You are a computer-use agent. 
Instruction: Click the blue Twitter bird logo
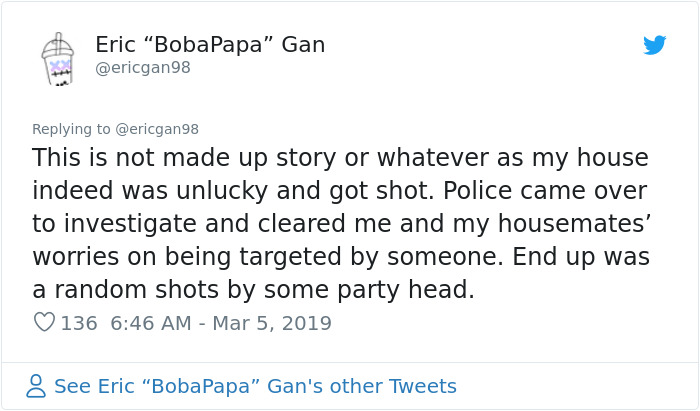coord(654,45)
